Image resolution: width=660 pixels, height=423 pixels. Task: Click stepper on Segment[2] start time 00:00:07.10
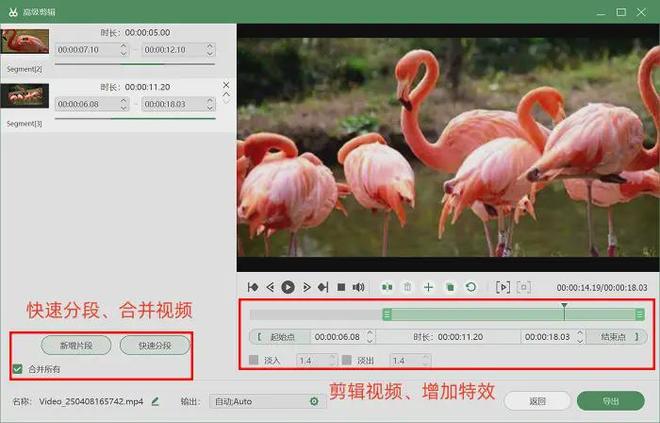click(x=123, y=49)
